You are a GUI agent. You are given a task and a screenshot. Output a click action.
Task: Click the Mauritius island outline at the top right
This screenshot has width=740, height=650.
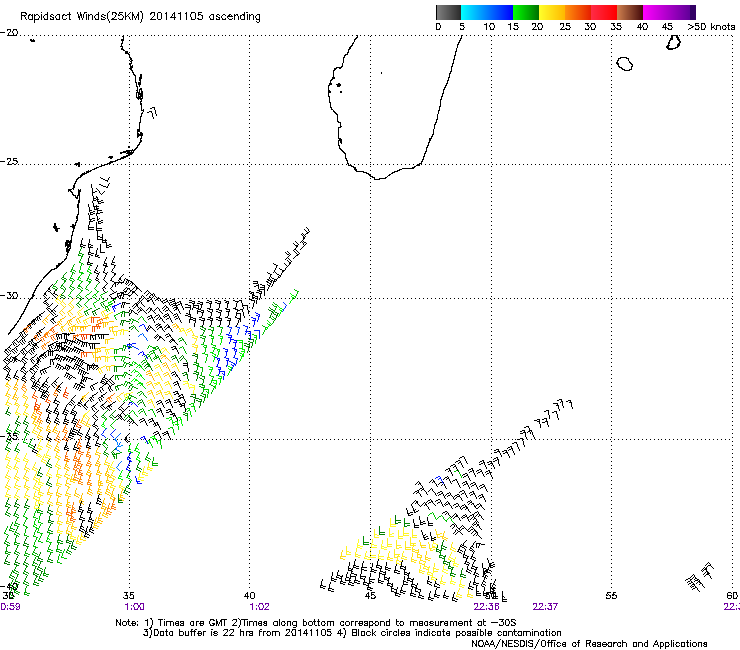(673, 42)
